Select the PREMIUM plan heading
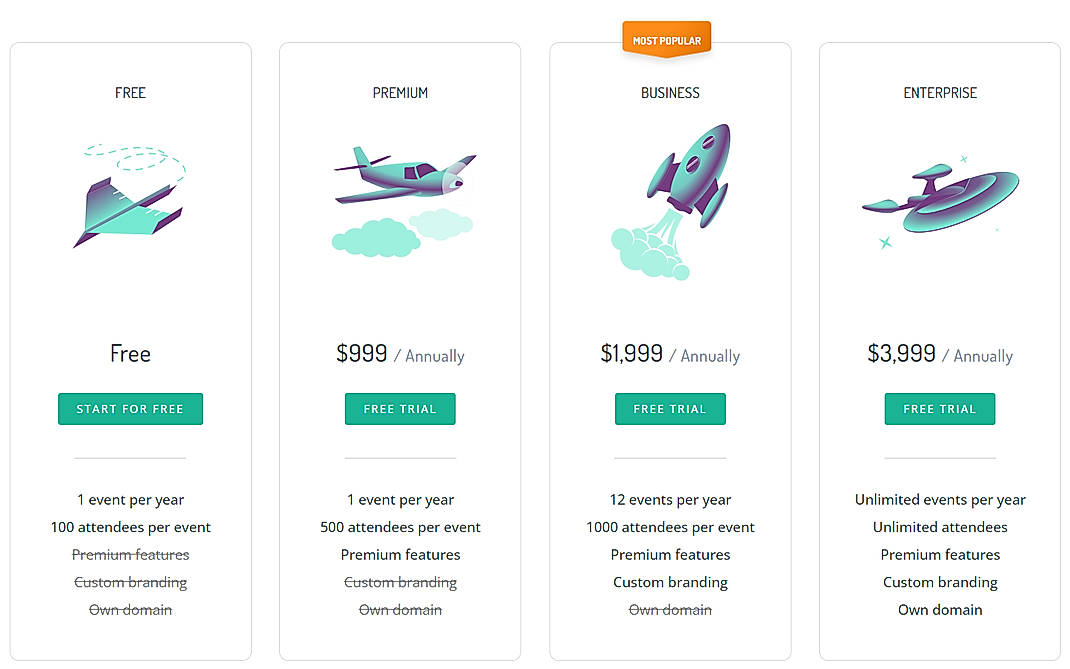 pos(400,92)
